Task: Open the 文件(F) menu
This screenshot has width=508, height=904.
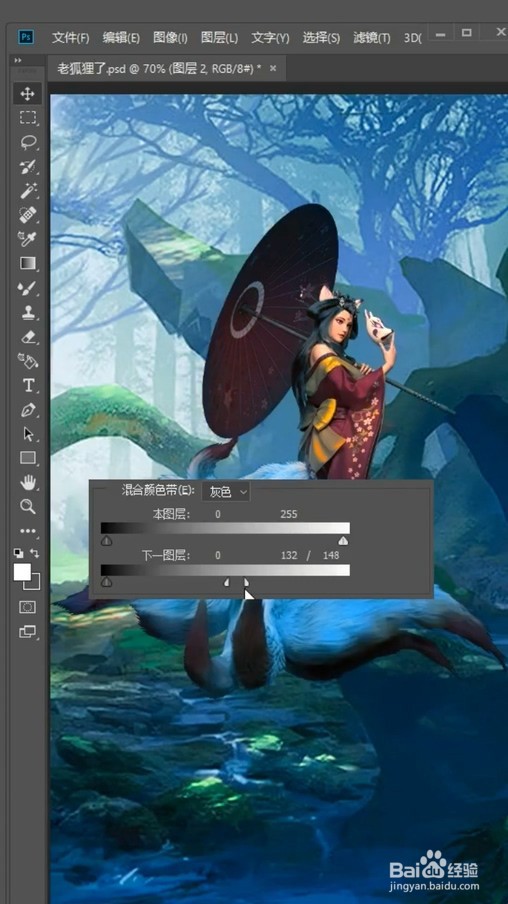Action: [x=70, y=38]
